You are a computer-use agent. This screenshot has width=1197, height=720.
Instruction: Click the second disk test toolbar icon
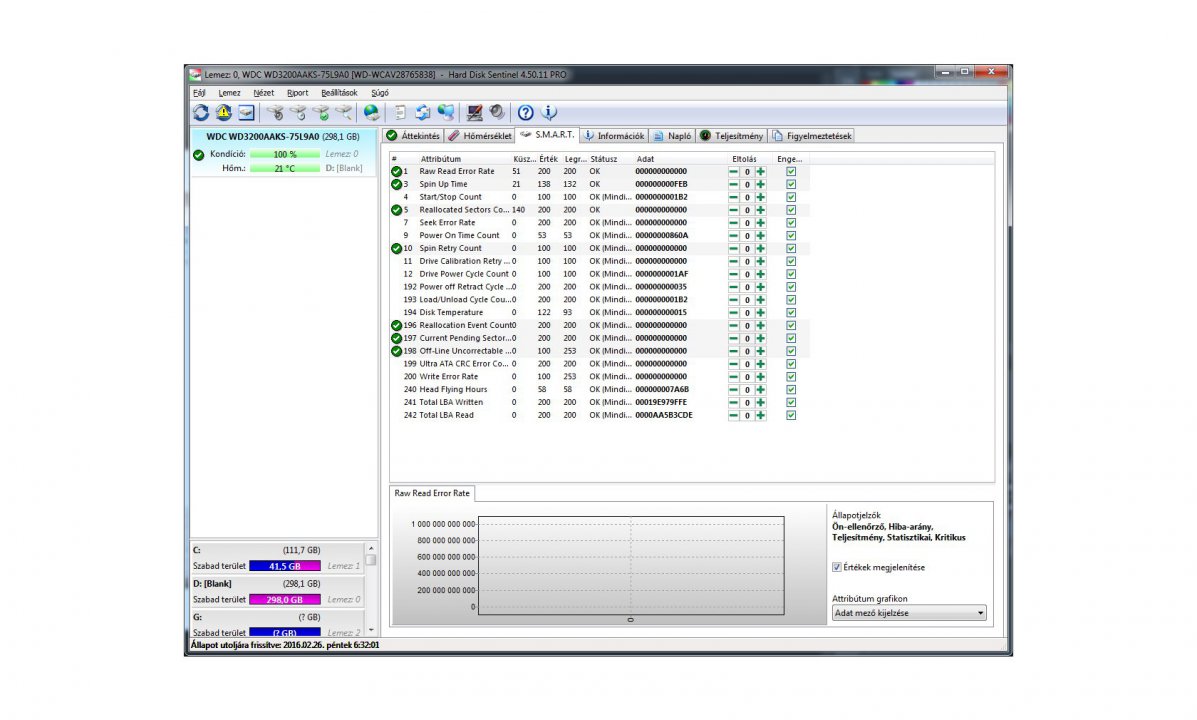(x=298, y=113)
